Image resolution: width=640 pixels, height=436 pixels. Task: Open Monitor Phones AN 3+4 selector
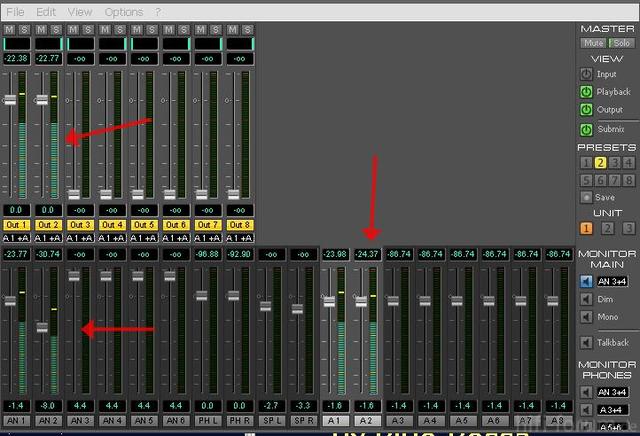(612, 392)
